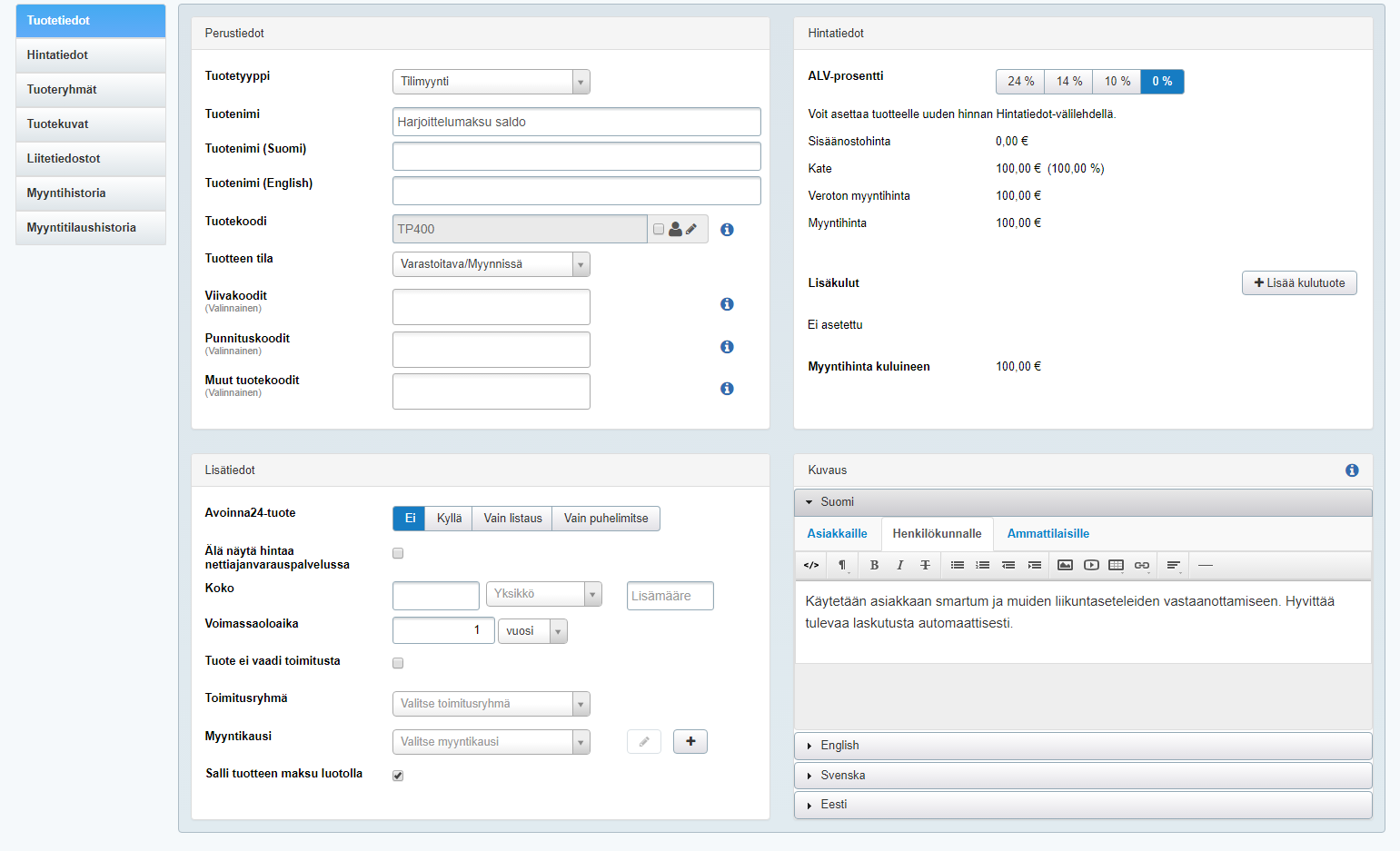The image size is (1400, 851).
Task: Open the Tuotetyyppi dropdown
Action: pos(491,82)
